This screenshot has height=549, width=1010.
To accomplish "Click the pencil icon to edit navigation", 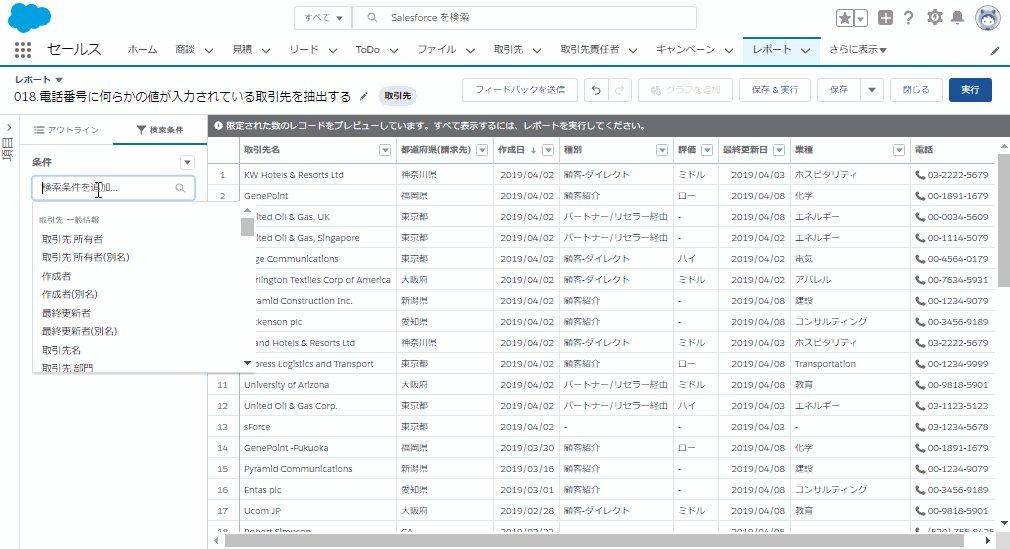I will coord(995,50).
